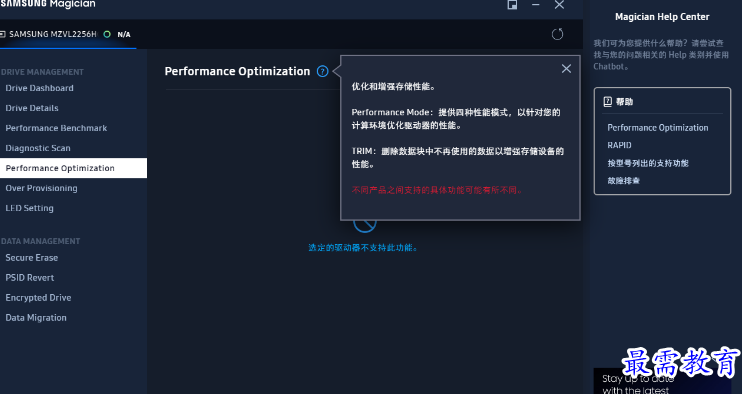
Task: Click the Magician Help Center title
Action: 662,17
